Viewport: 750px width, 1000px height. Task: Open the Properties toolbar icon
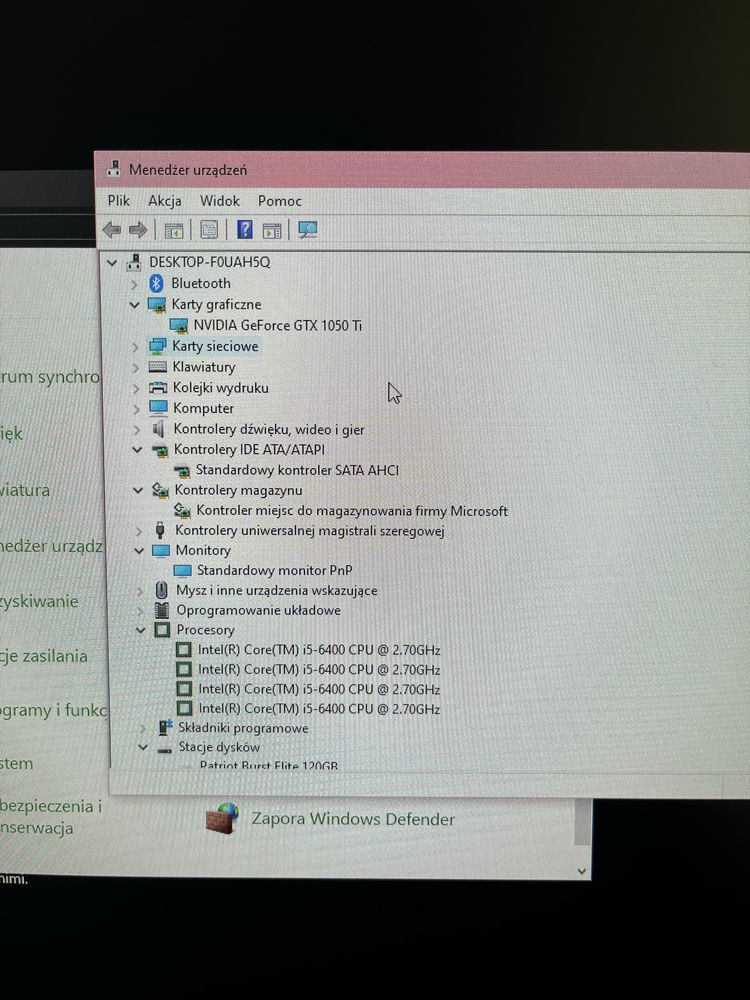coord(209,230)
